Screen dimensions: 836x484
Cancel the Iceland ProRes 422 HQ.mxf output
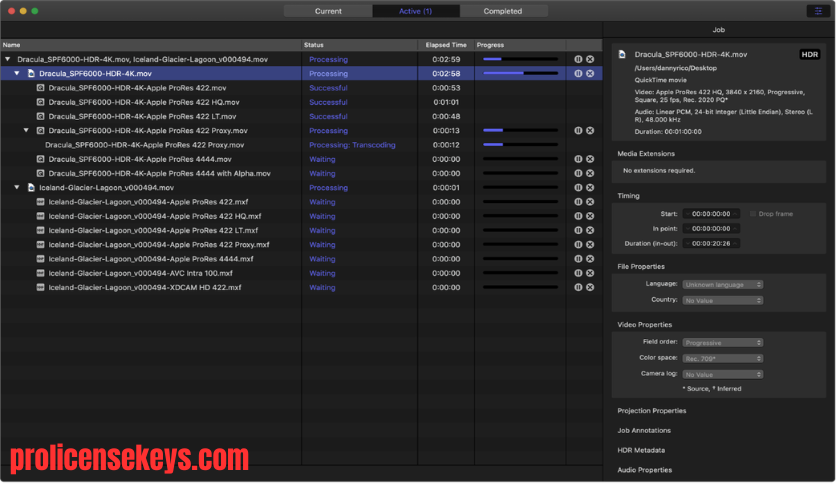(590, 216)
